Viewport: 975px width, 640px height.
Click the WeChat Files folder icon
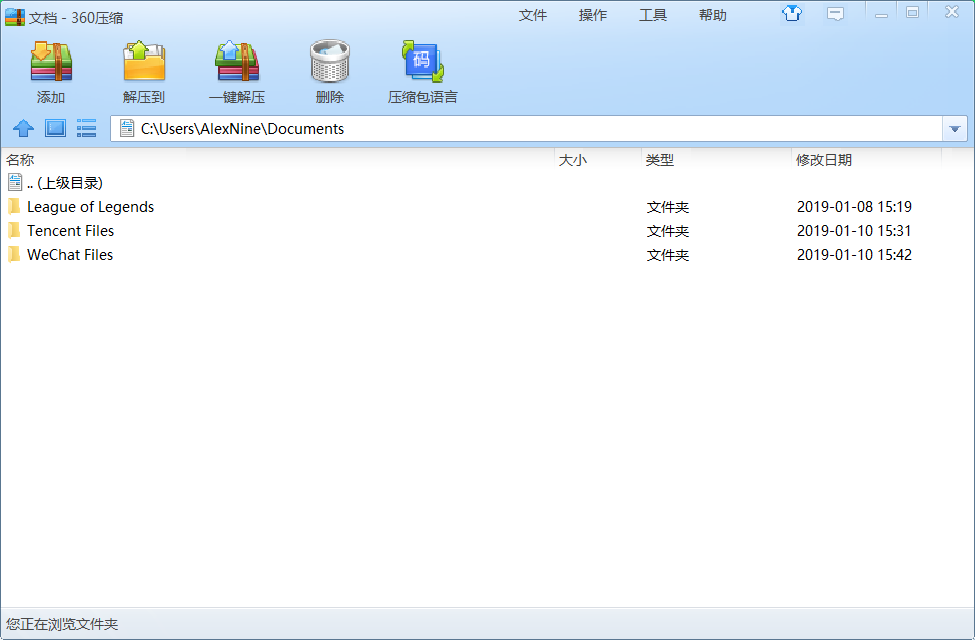tap(14, 254)
